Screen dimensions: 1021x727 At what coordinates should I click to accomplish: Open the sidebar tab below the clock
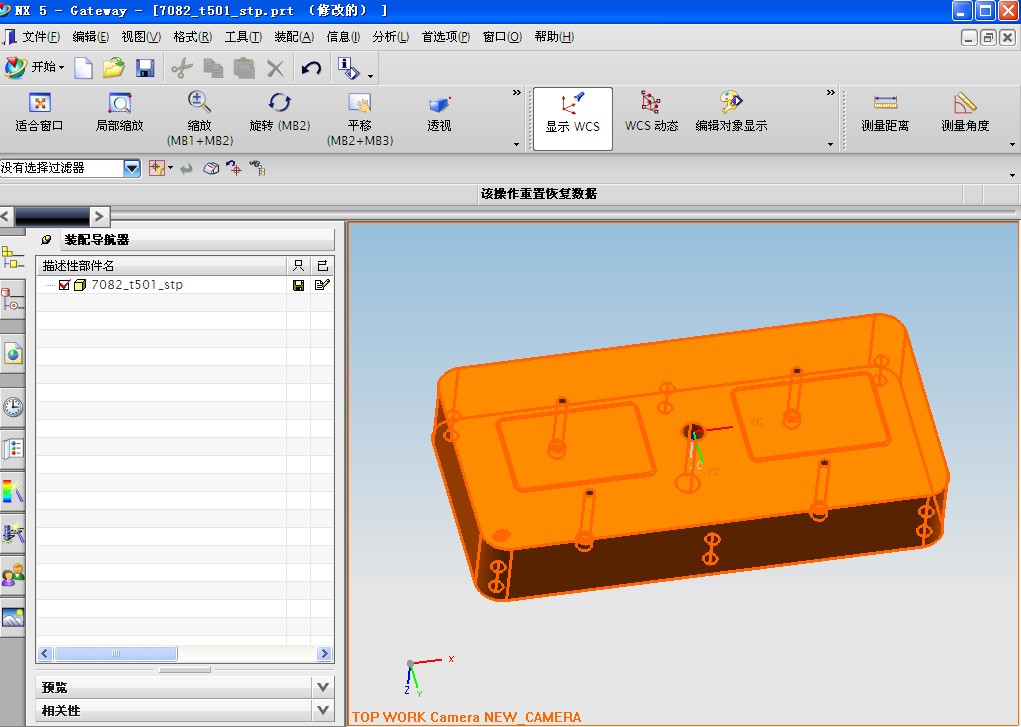point(12,449)
